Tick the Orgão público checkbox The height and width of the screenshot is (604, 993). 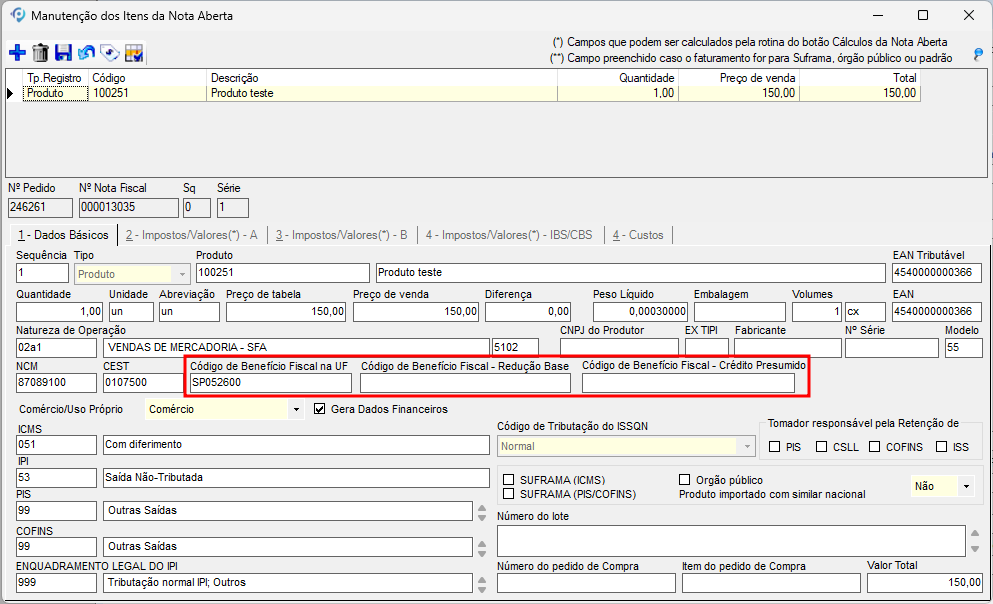coord(685,480)
